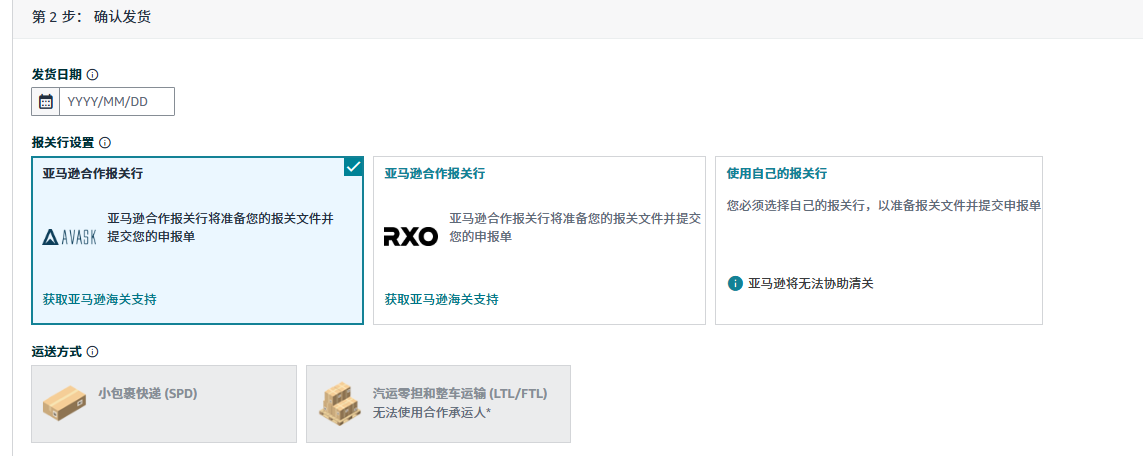The image size is (1143, 456).
Task: Click the 第 2 步: 确认发货 header
Action: [x=91, y=17]
